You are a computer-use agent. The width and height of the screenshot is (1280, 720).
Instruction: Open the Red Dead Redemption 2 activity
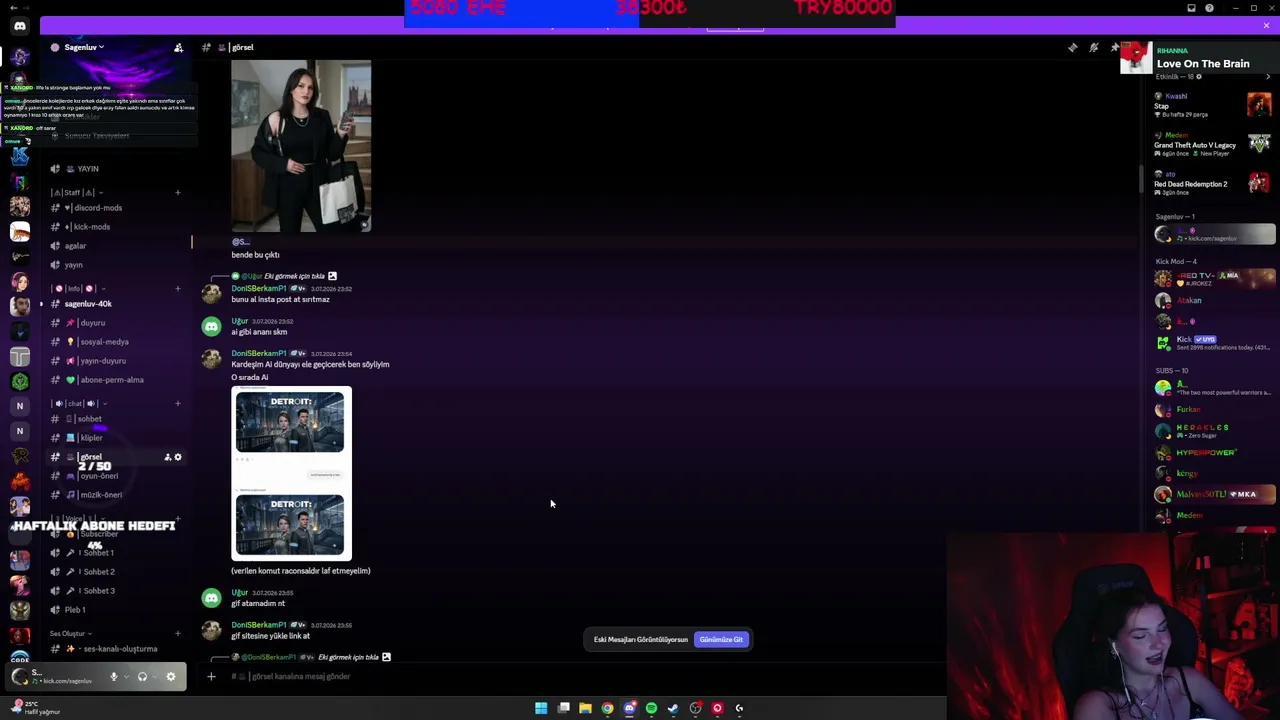pyautogui.click(x=1212, y=183)
